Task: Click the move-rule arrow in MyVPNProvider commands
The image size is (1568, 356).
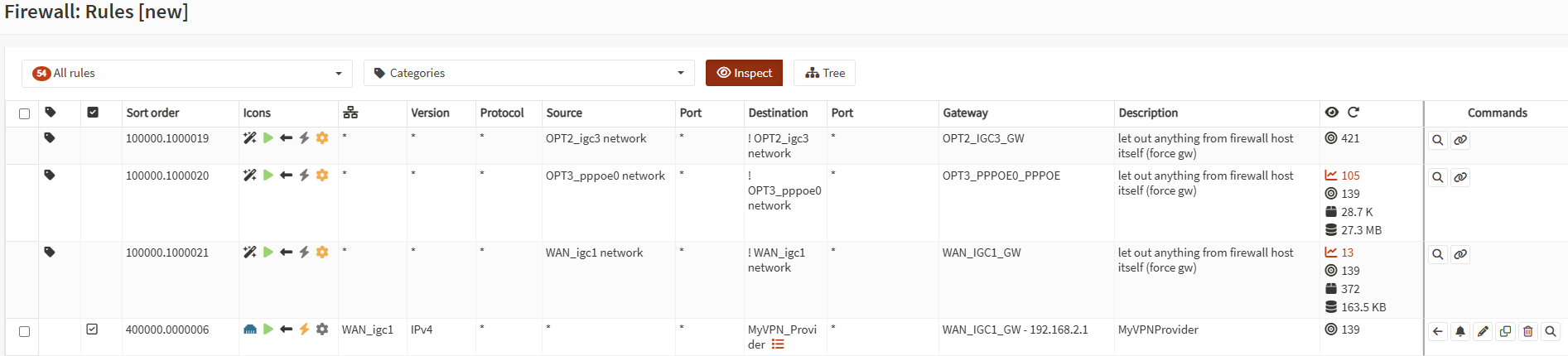Action: point(1438,331)
